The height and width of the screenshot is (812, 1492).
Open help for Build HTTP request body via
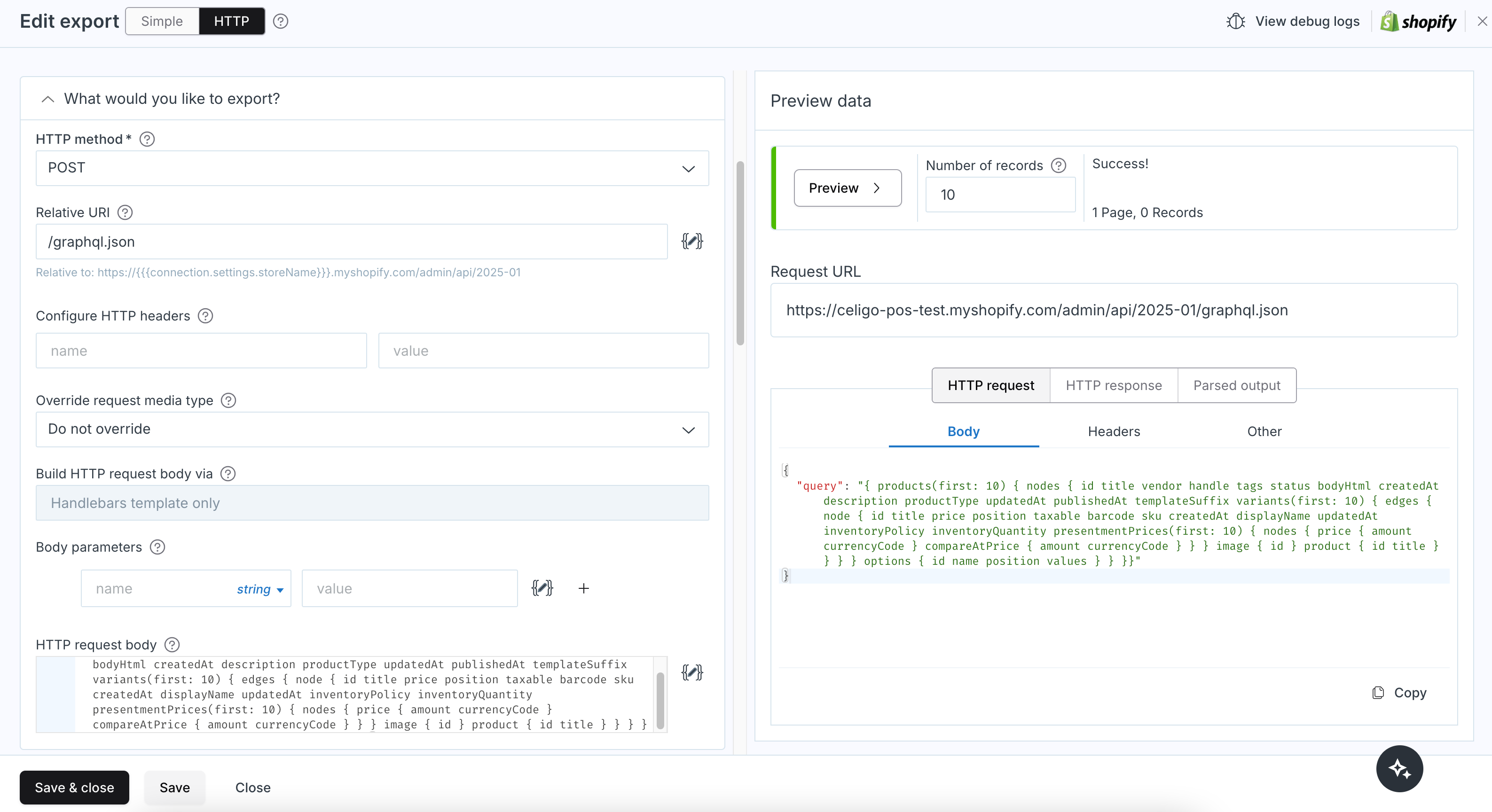[x=228, y=474]
